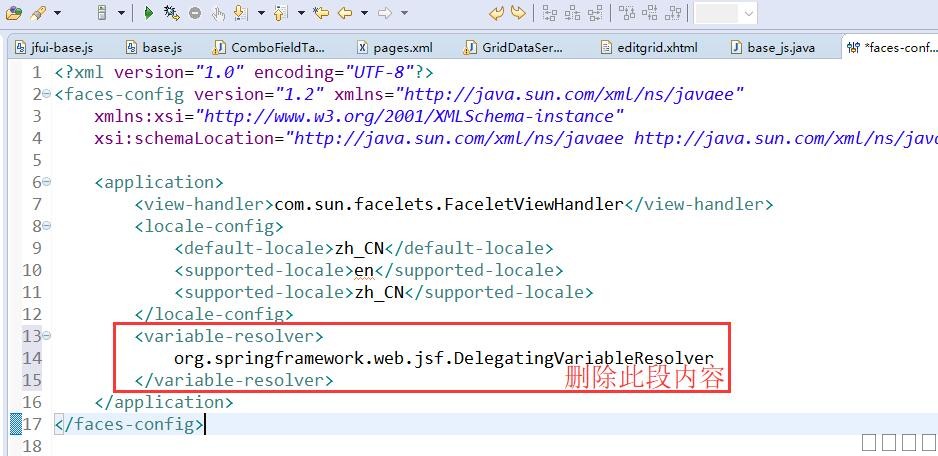This screenshot has height=456, width=938.
Task: Click the green Run button in toolbar
Action: (148, 13)
